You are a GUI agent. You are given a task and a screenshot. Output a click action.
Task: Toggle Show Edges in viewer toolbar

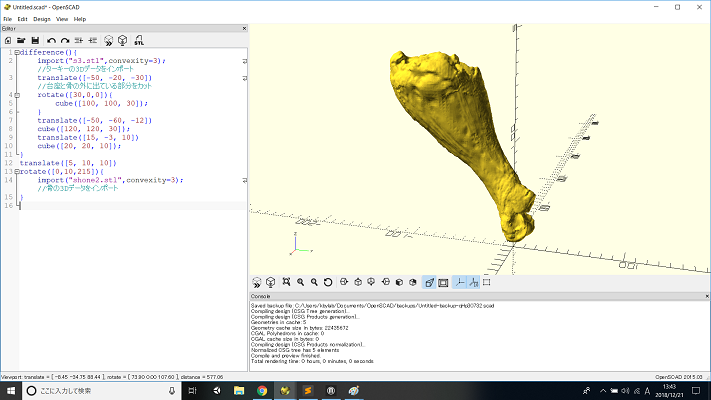(x=487, y=282)
